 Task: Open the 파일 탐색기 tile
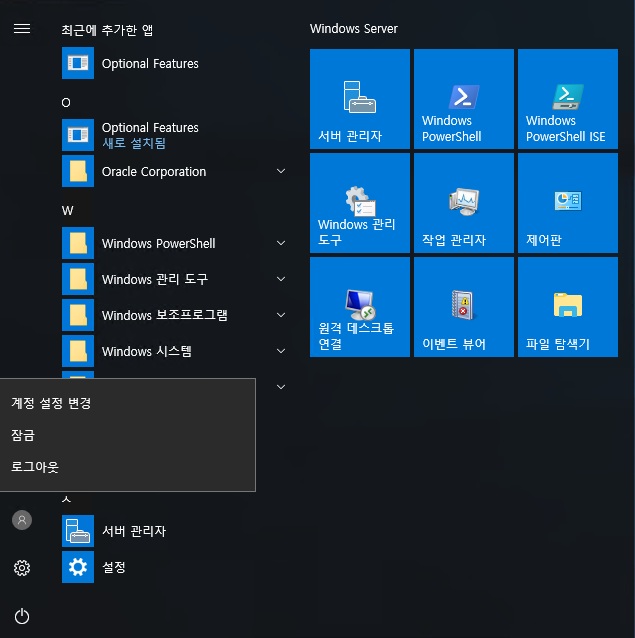pyautogui.click(x=567, y=307)
